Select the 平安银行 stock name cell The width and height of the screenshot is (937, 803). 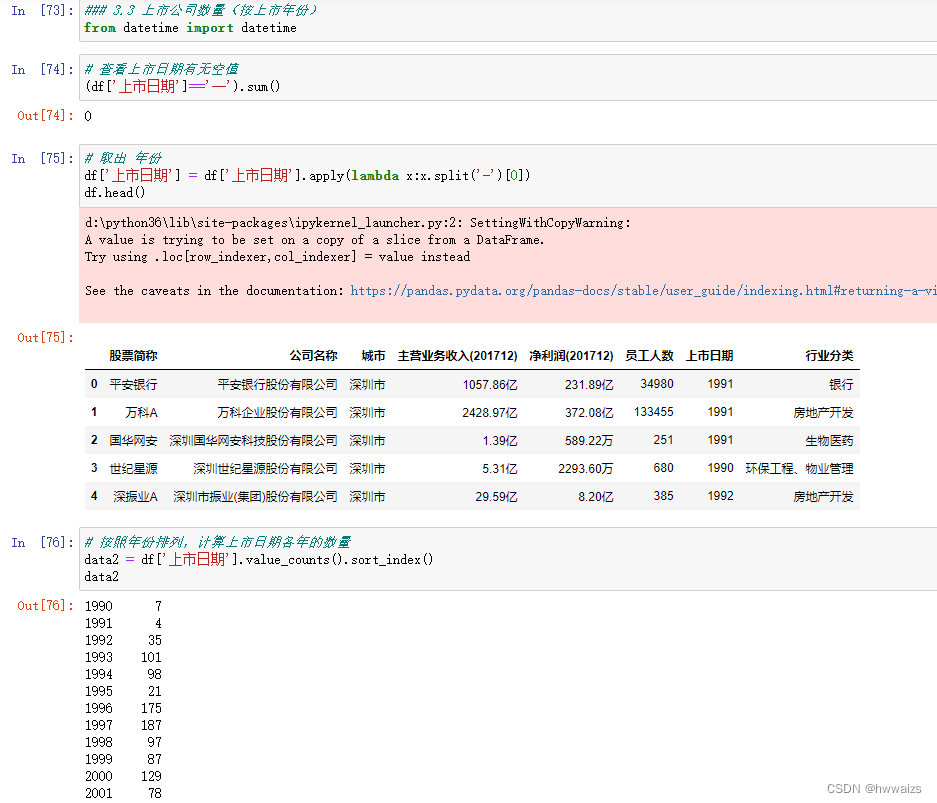(133, 384)
